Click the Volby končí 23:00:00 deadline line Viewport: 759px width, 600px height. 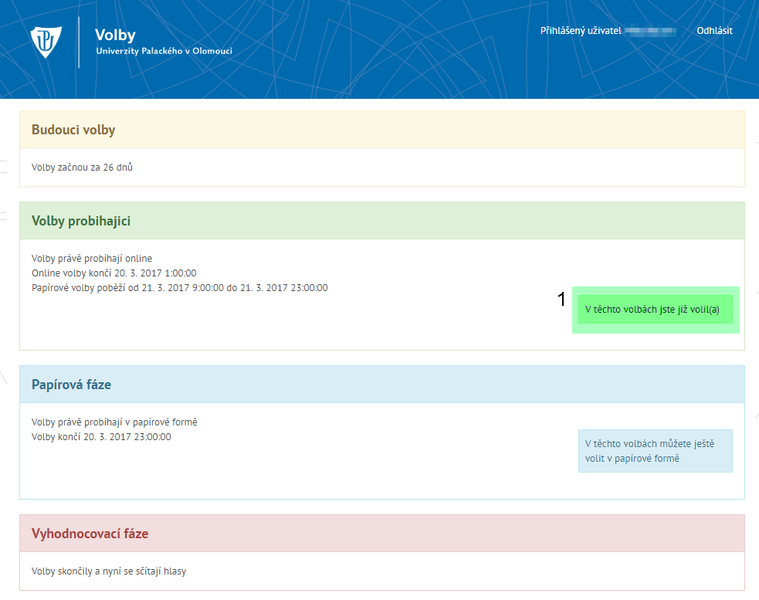click(101, 437)
